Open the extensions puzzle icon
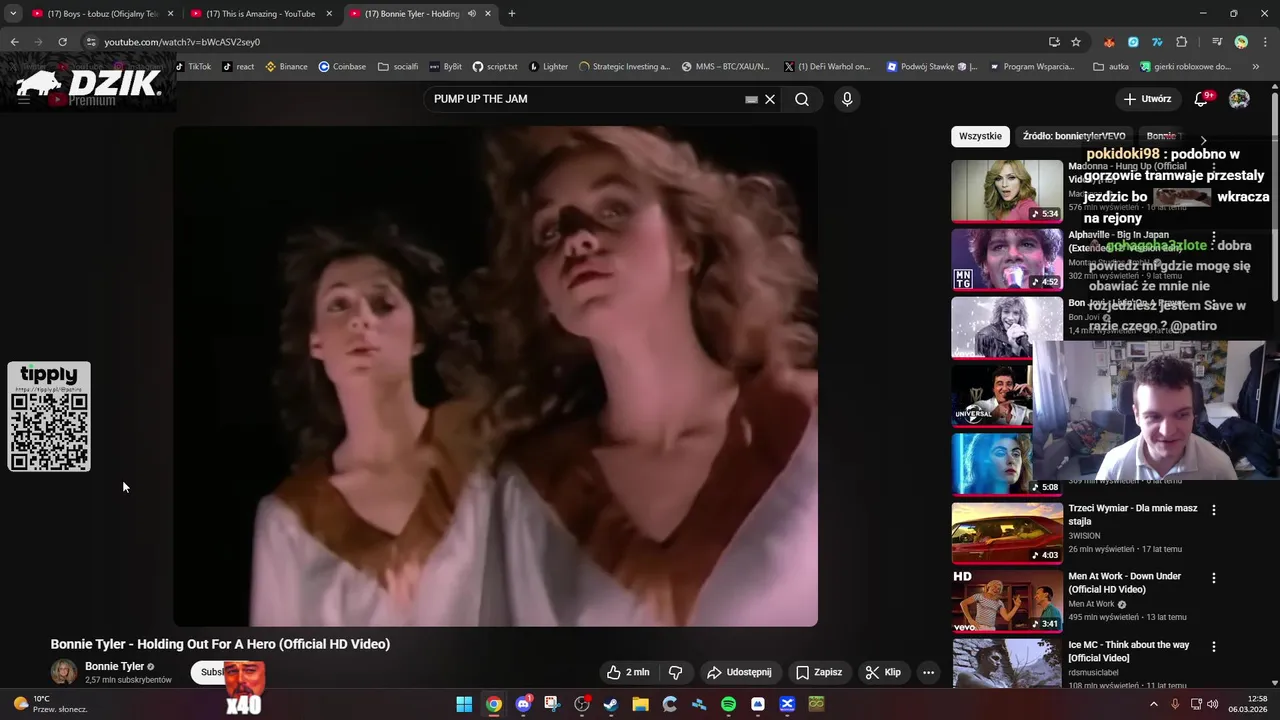 click(1182, 42)
